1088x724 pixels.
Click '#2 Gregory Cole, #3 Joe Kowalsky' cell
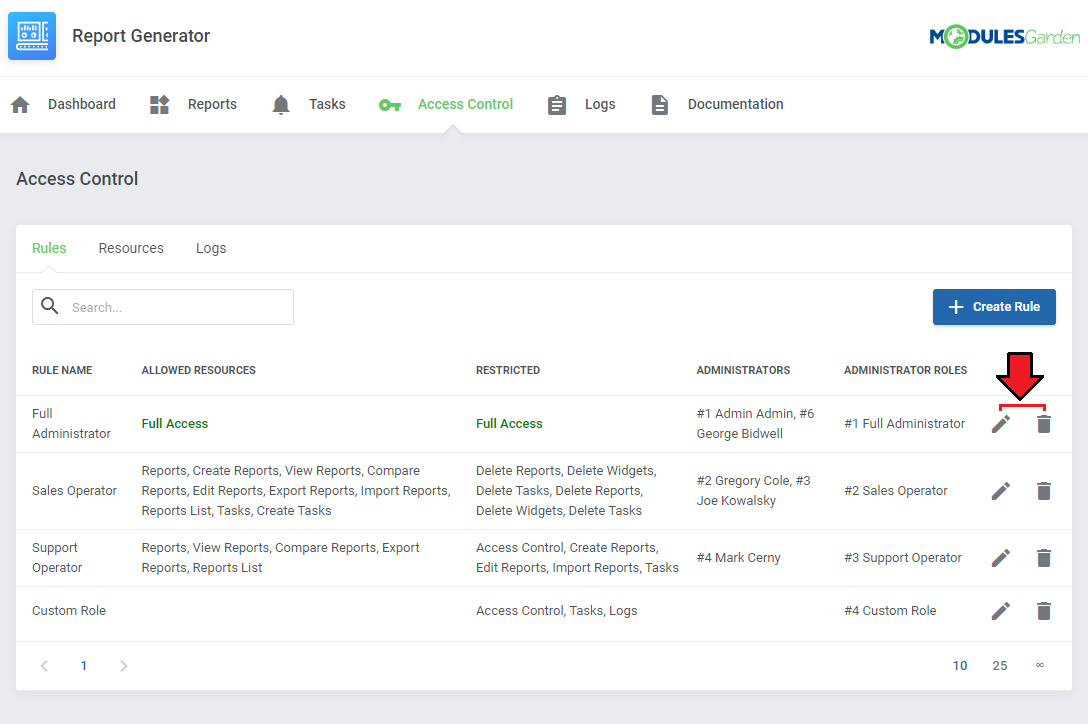coord(754,491)
